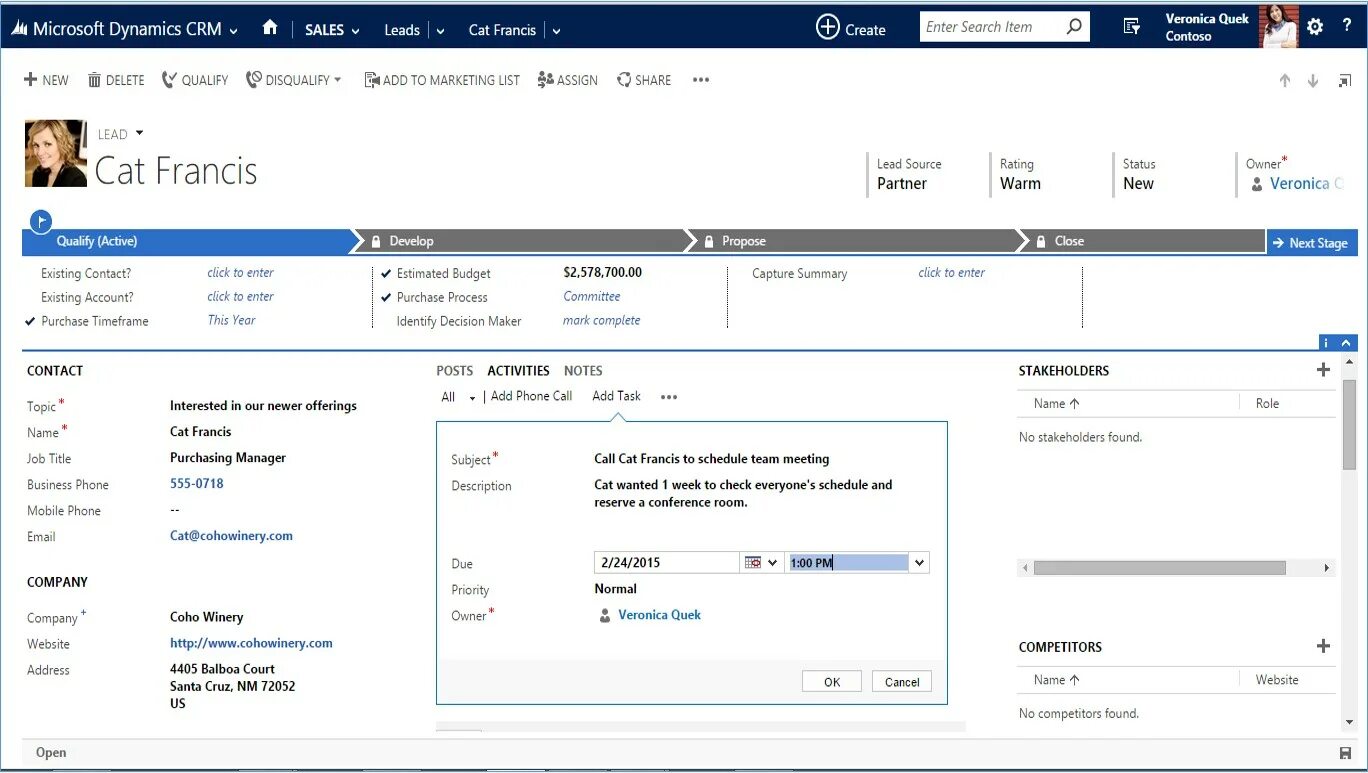Screen dimensions: 1368x773
Task: Click QUALIFY in the command bar
Action: point(195,80)
